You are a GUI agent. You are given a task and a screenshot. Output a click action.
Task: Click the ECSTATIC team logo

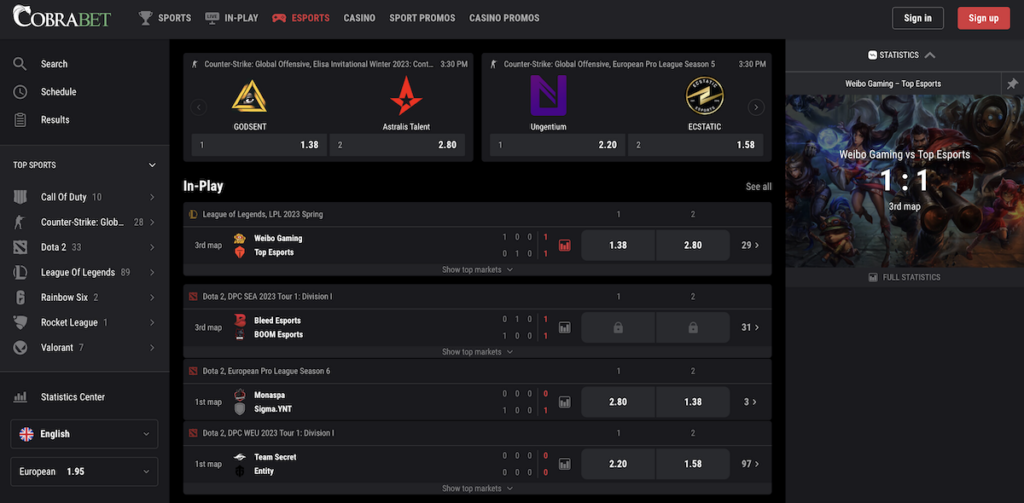point(705,96)
